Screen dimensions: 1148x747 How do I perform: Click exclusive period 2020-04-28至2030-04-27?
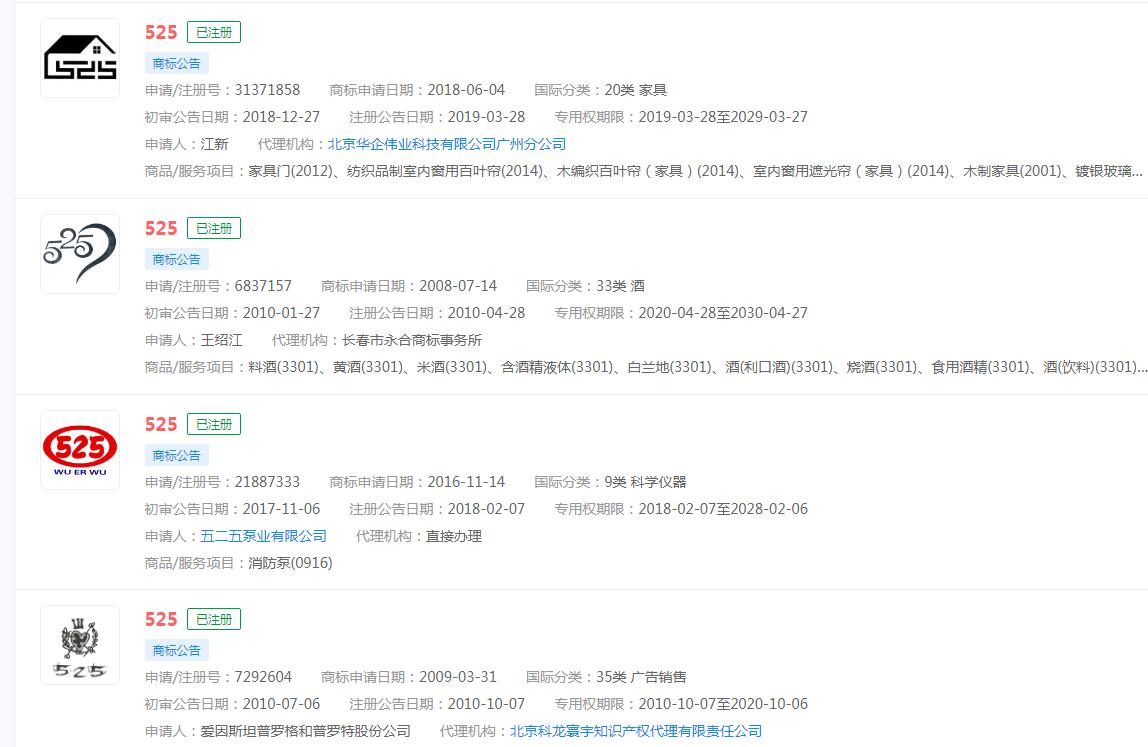[x=723, y=313]
